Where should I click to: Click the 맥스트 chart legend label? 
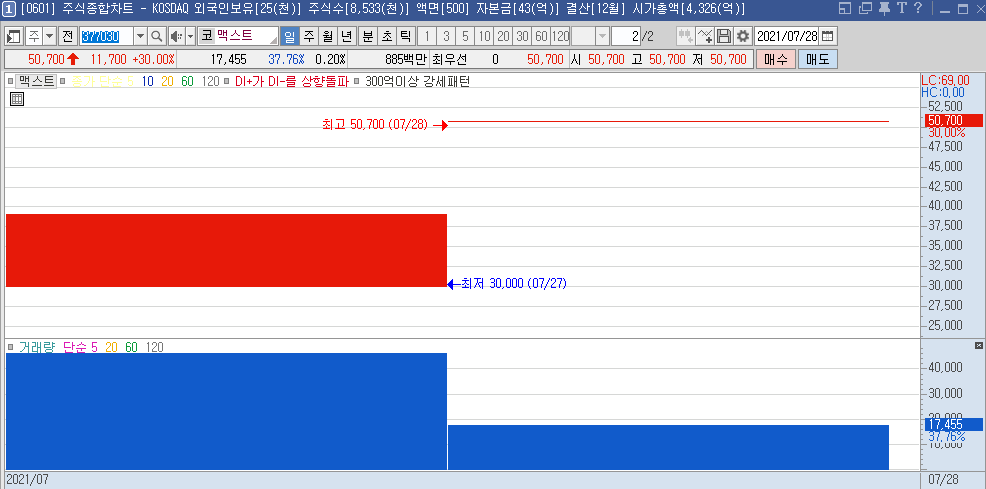click(x=36, y=81)
